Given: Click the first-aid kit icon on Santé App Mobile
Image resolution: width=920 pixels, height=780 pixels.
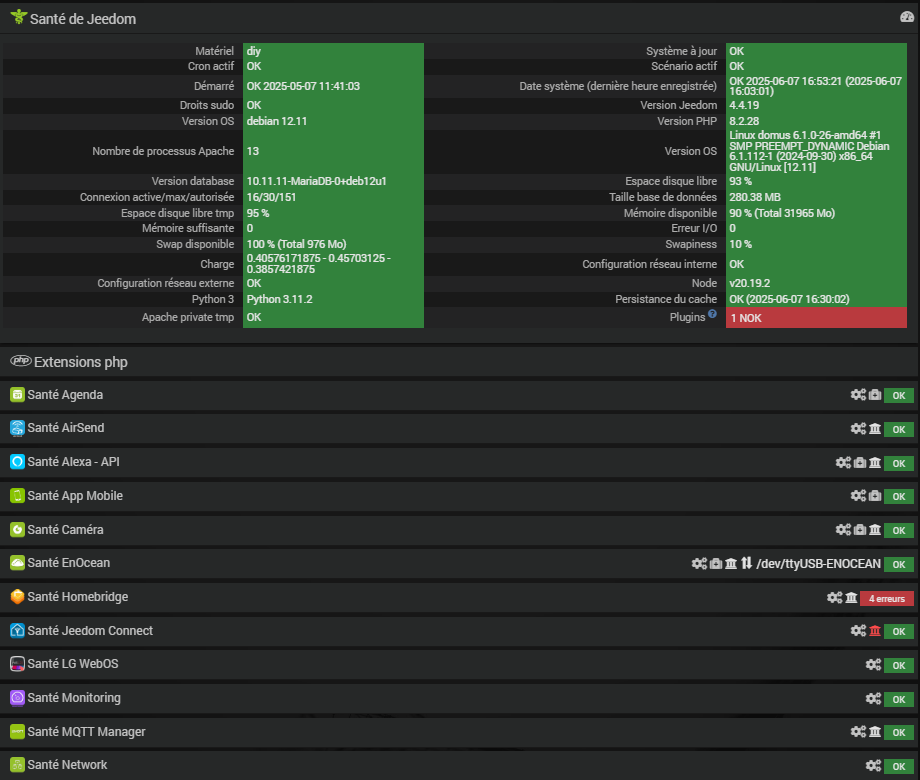Looking at the screenshot, I should click(x=875, y=496).
